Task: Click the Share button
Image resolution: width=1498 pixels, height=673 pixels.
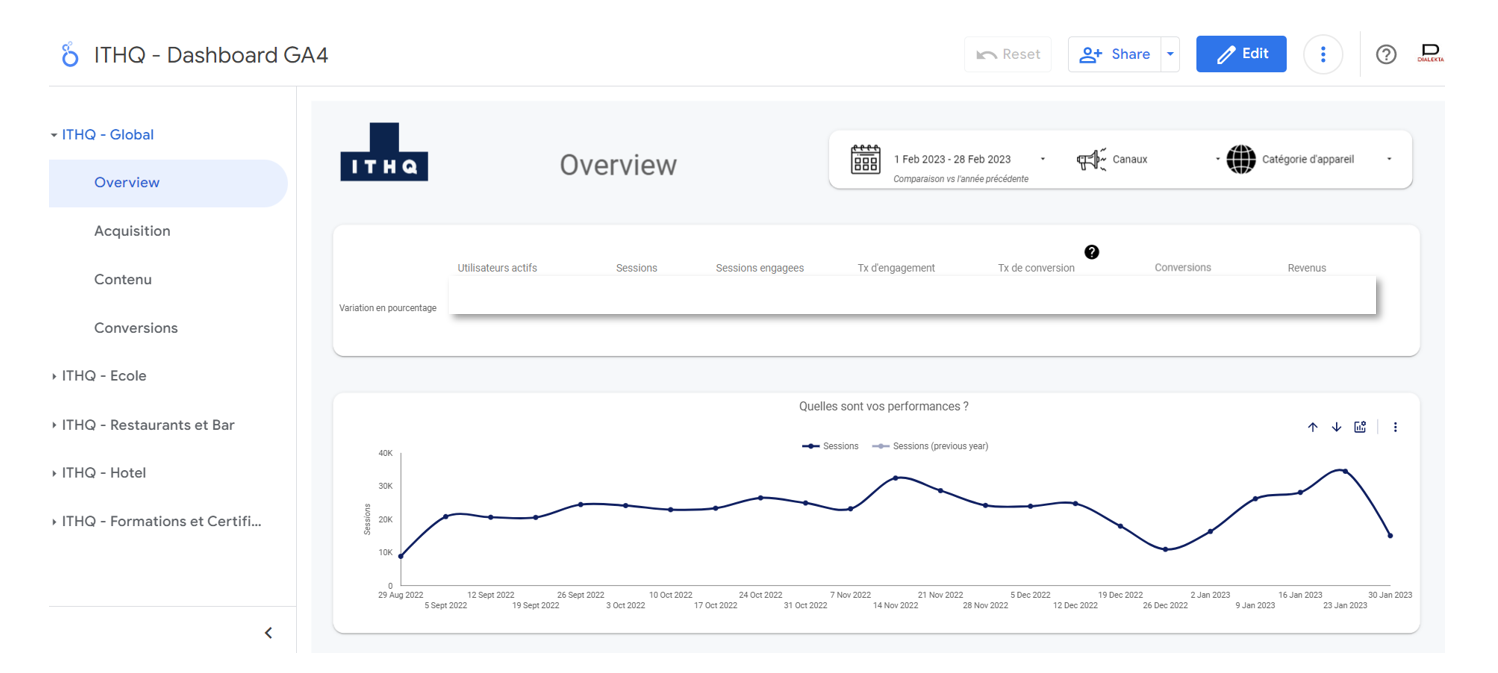Action: click(x=1115, y=55)
